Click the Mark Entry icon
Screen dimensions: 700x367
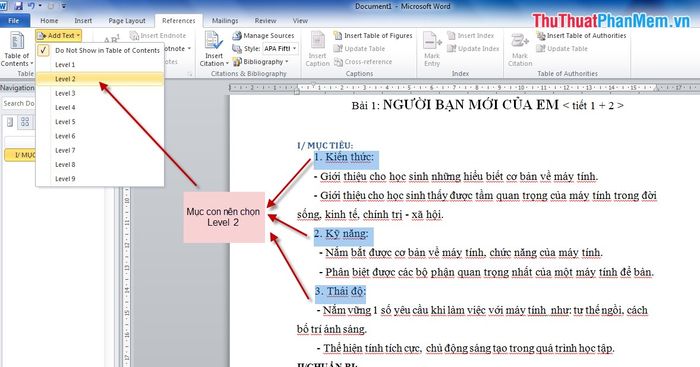432,41
